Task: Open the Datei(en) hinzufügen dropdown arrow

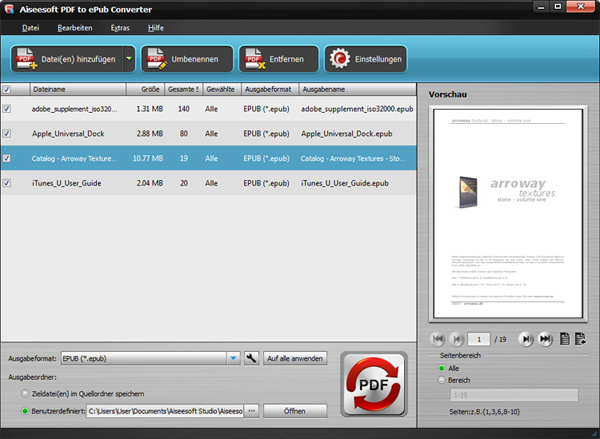Action: pos(129,59)
